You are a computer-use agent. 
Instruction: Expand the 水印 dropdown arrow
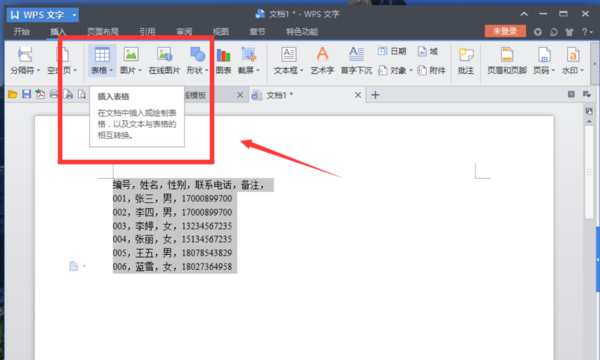(x=582, y=70)
